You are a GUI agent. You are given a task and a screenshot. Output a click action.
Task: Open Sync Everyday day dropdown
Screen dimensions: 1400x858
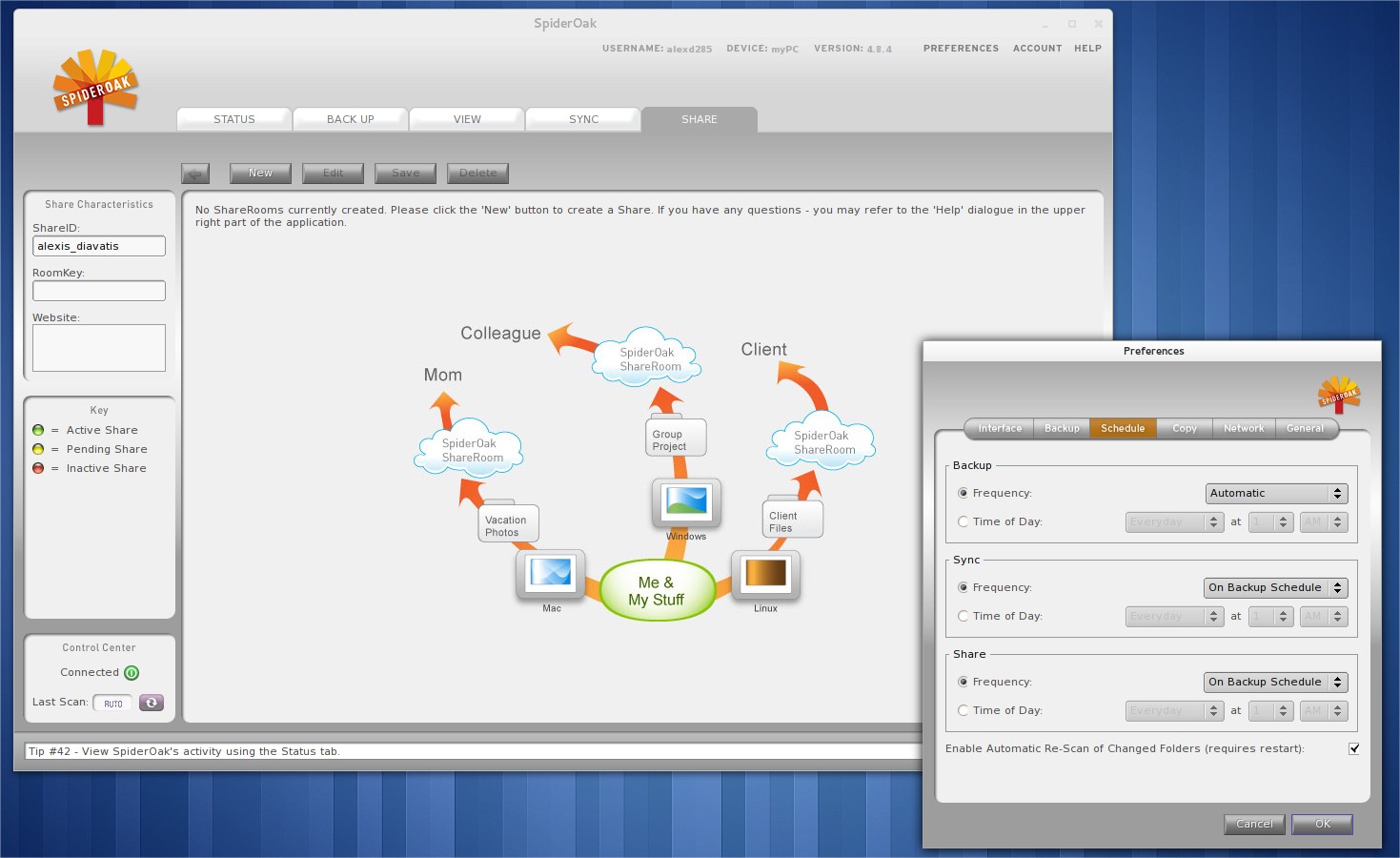point(1174,616)
